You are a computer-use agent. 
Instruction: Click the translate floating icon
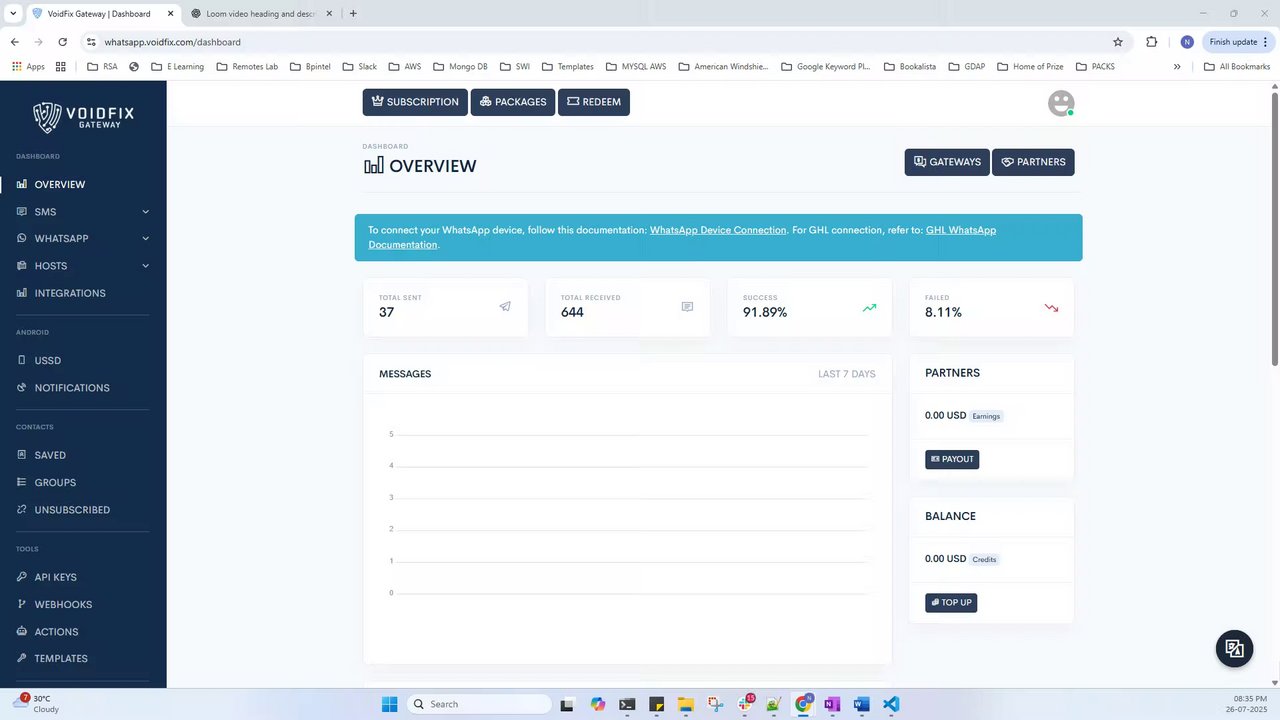tap(1234, 649)
